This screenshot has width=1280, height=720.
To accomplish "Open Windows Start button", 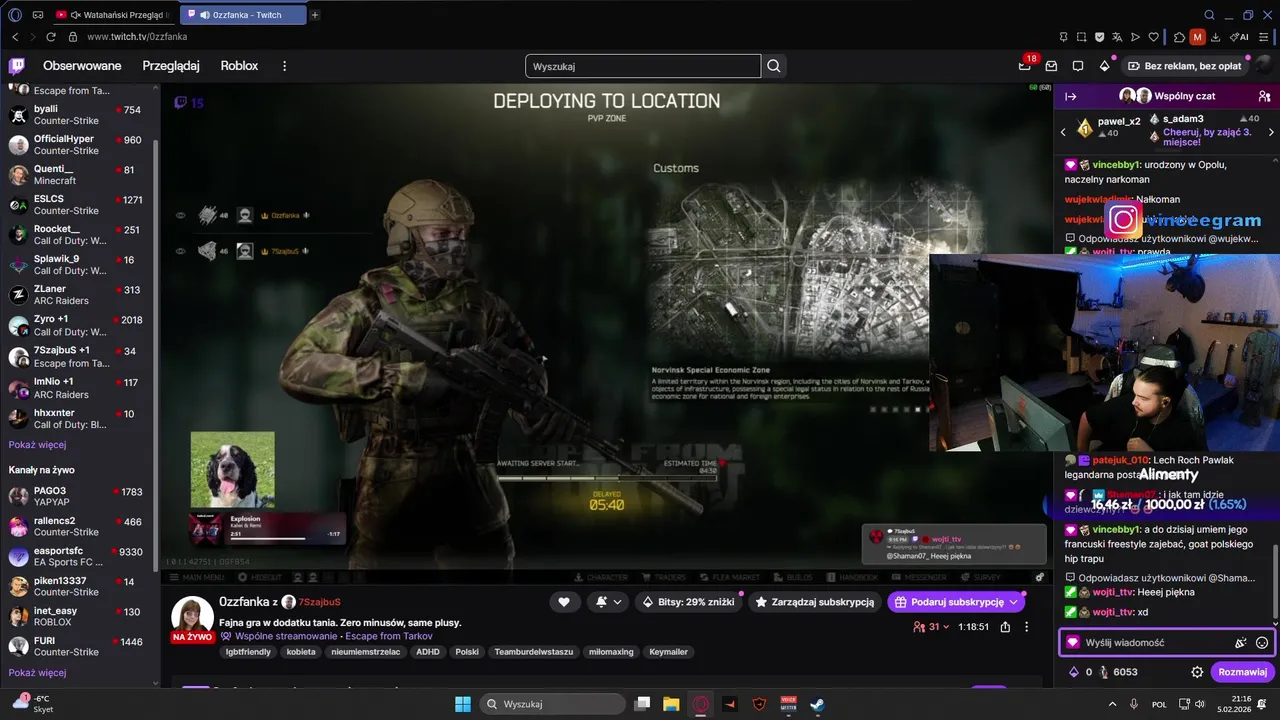I will 463,704.
